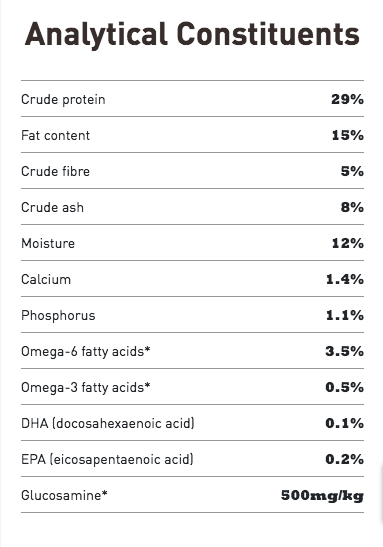Select the Phosphorus row label

[x=58, y=316]
